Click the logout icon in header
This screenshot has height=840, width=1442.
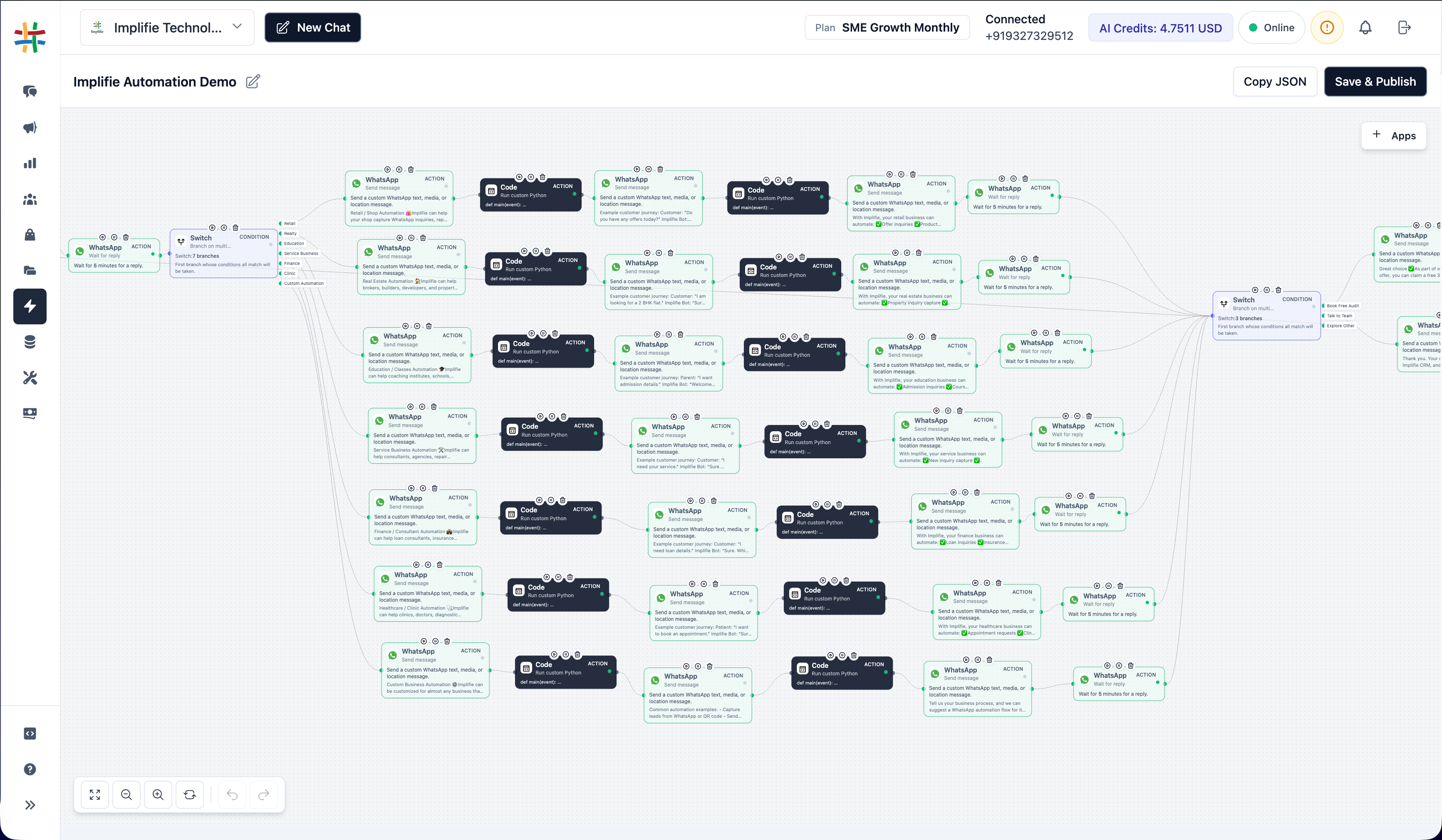click(x=1404, y=27)
